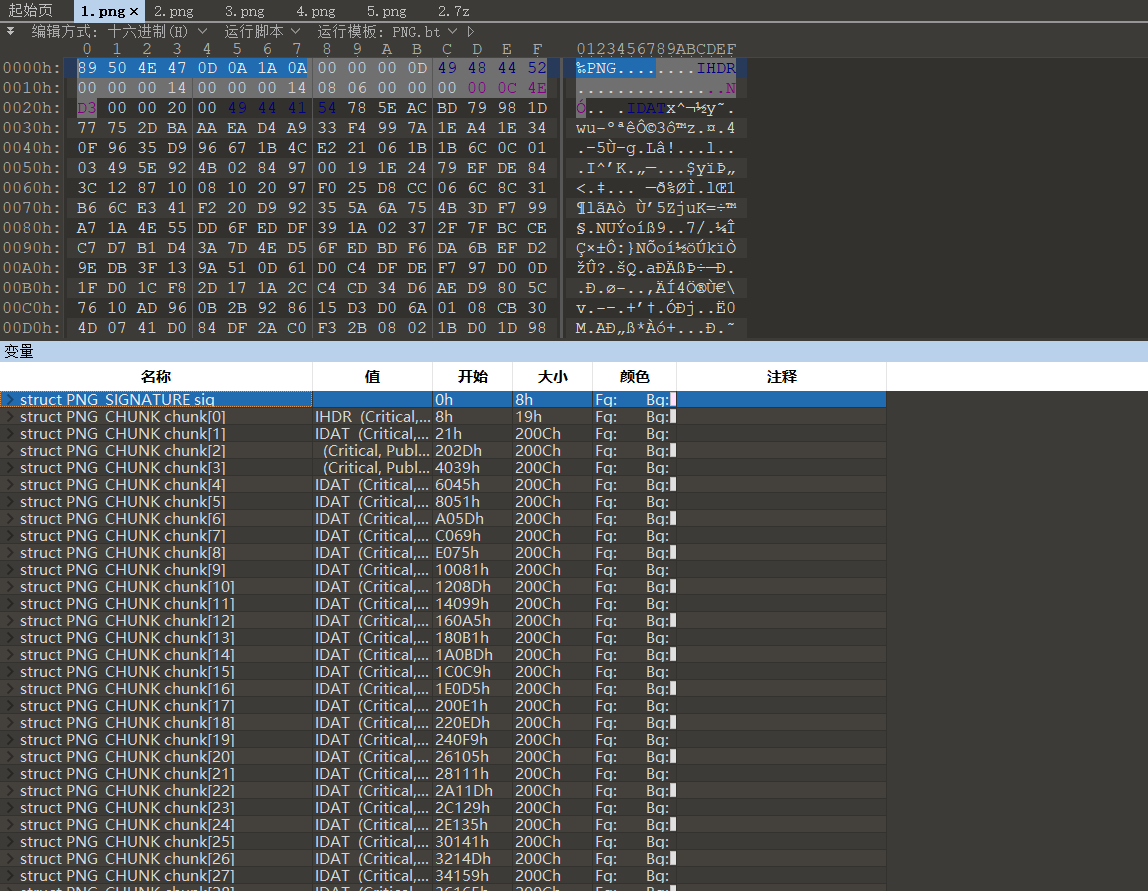This screenshot has height=891, width=1148.
Task: Click the double-chevron collapse icon on the toolbar
Action: pyautogui.click(x=11, y=31)
